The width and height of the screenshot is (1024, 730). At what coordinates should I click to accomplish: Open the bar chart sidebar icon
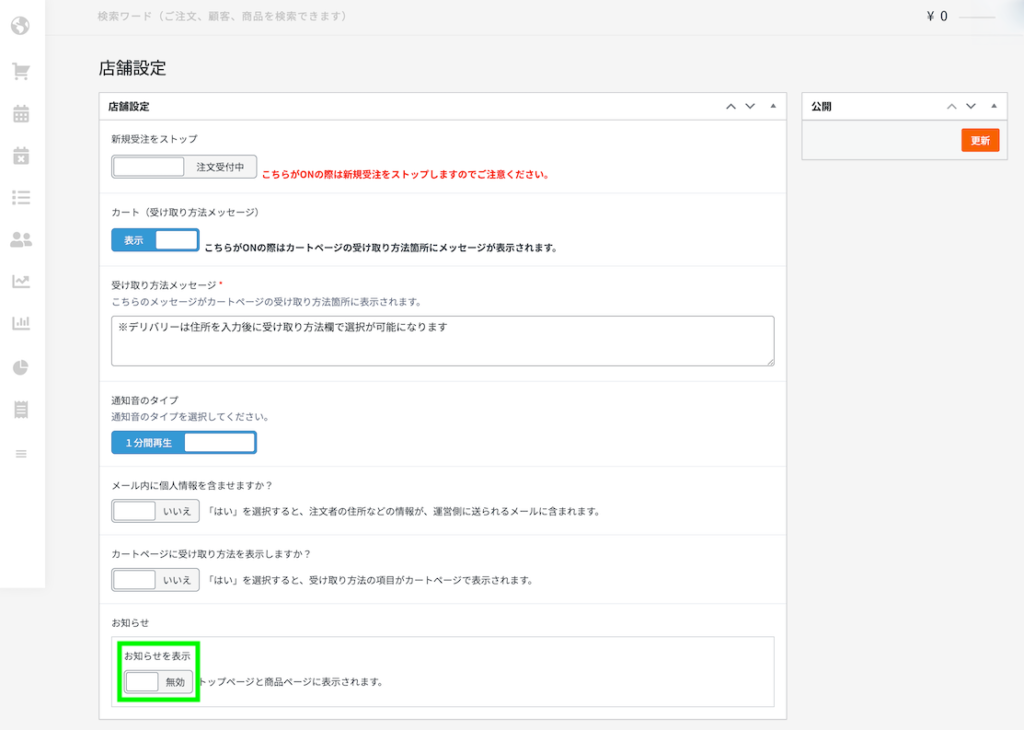(21, 324)
